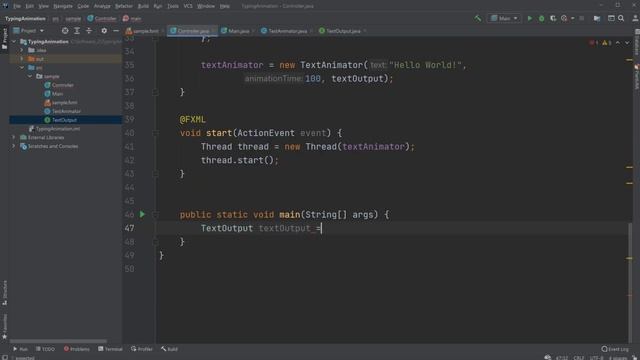Expand External Libraries node

13,138
